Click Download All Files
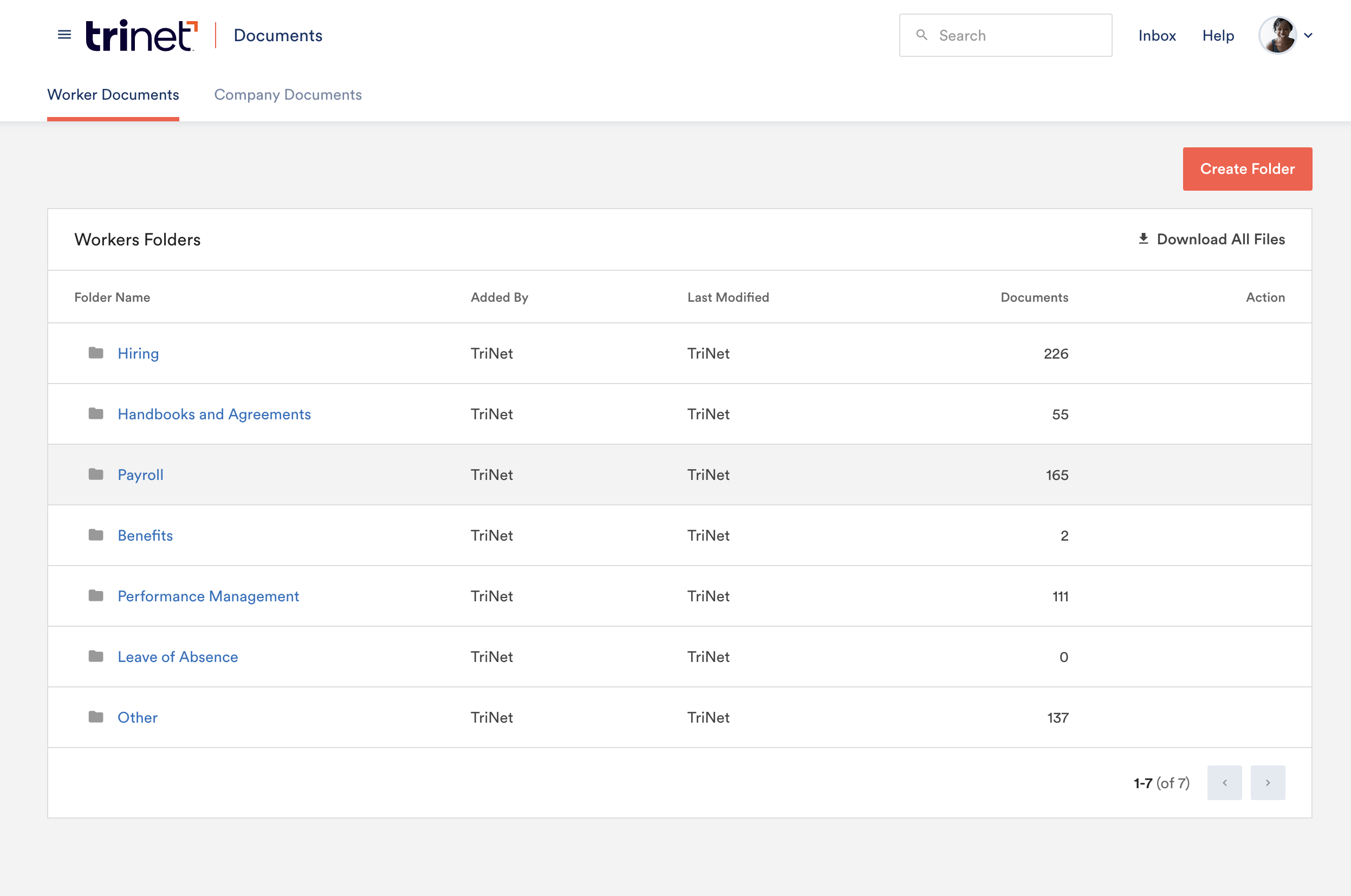 tap(1211, 239)
